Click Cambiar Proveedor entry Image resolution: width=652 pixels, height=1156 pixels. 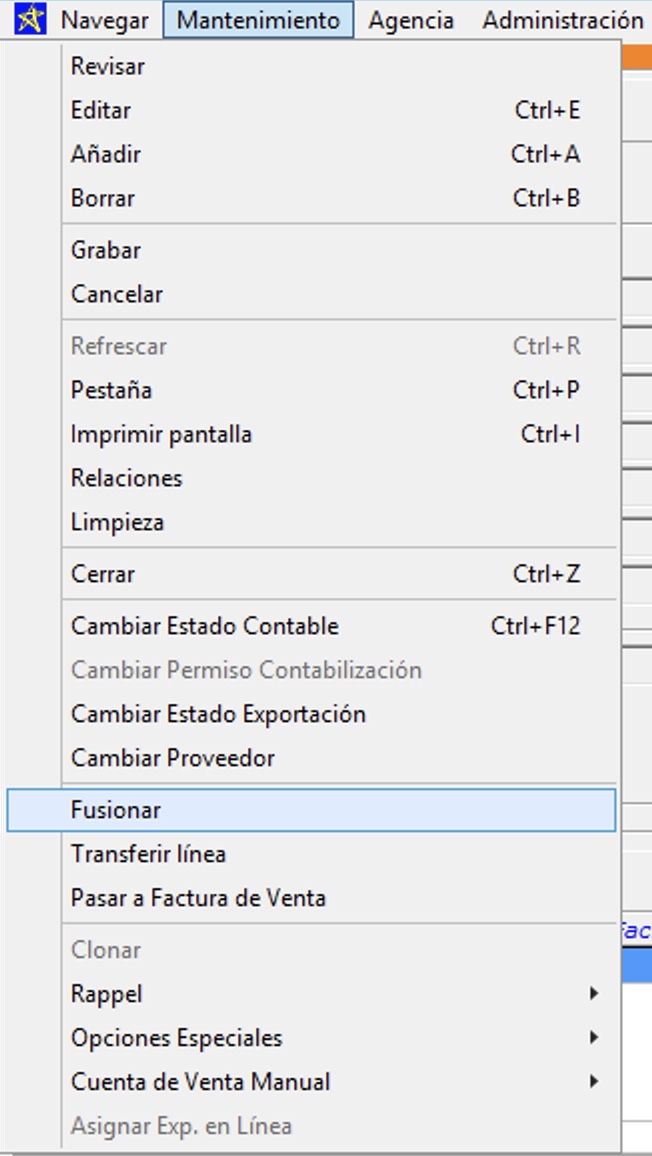point(173,758)
